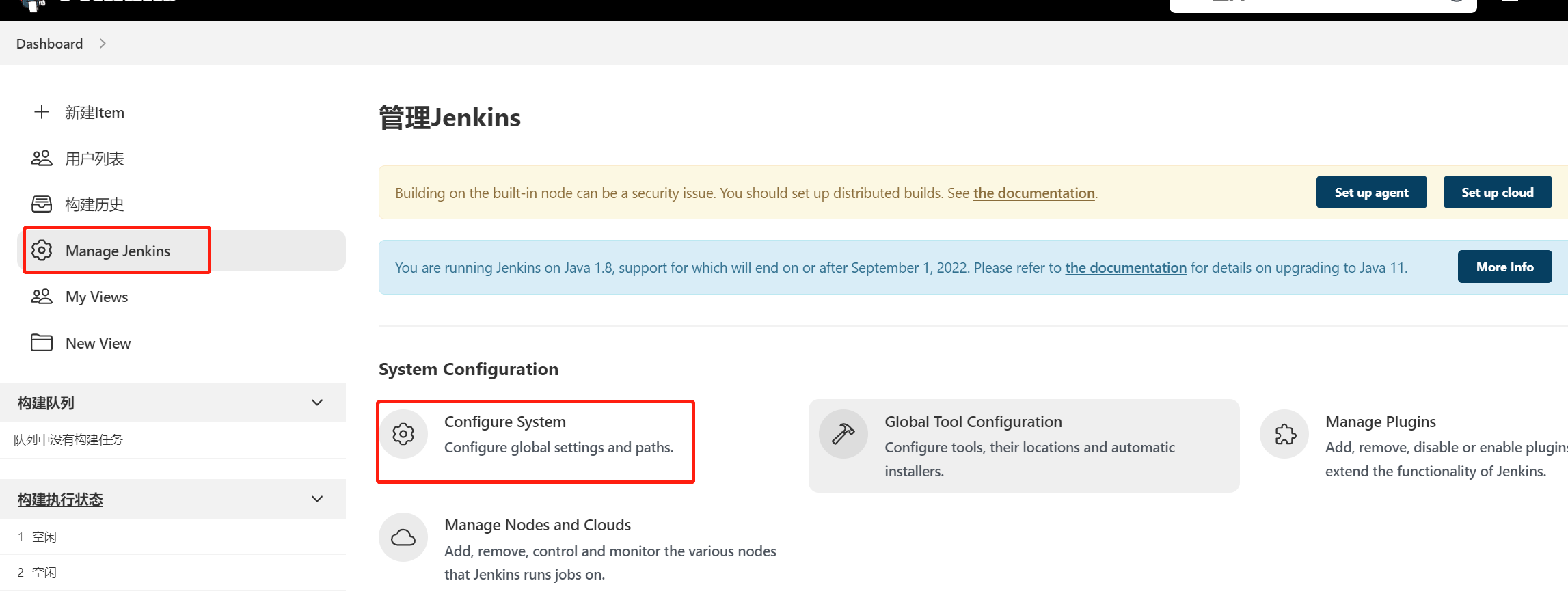Open the documentation link in the Java notice
1568x613 pixels.
pyautogui.click(x=1126, y=268)
